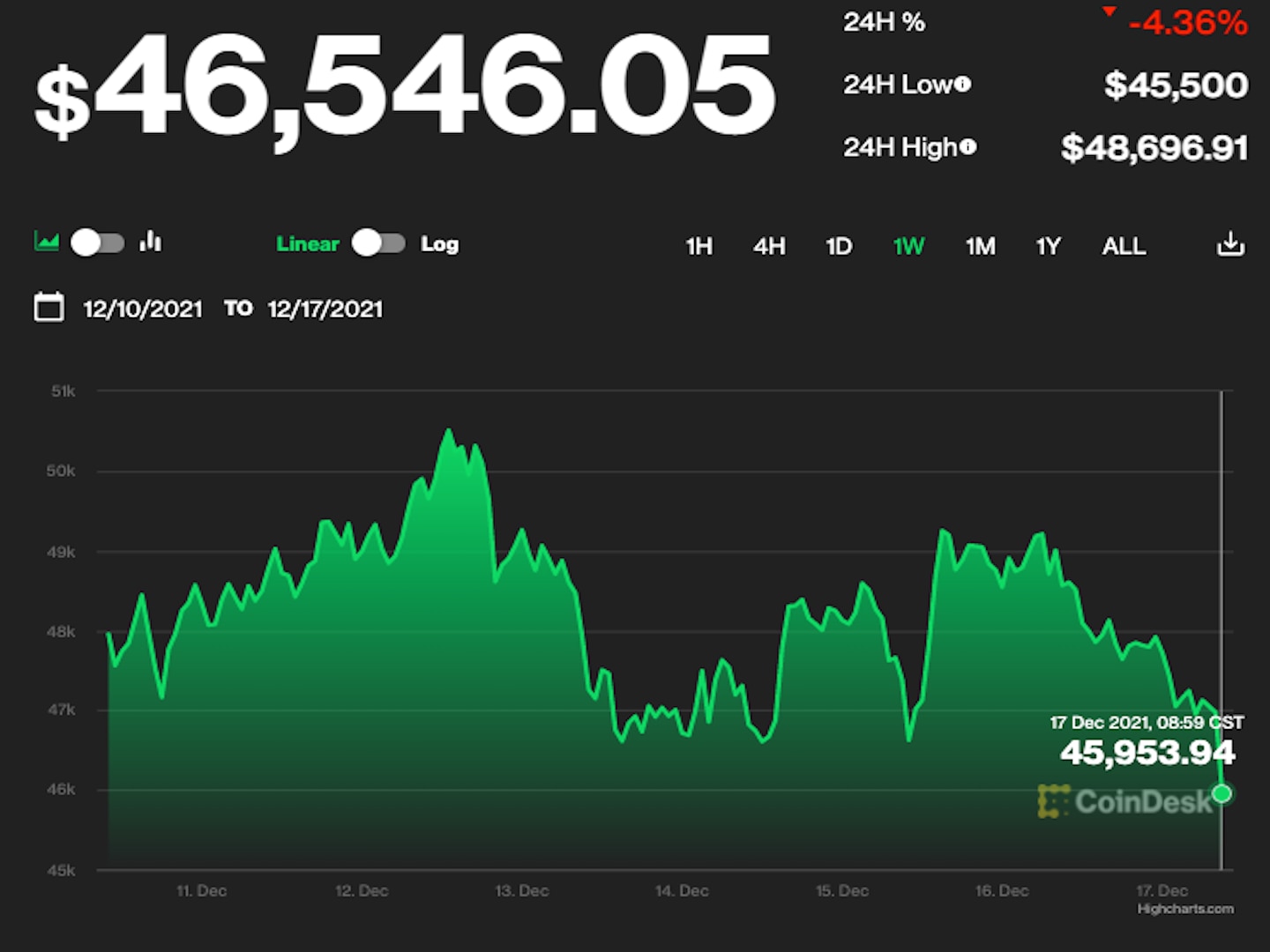The image size is (1270, 952).
Task: Click the 24H High info icon
Action: [968, 147]
